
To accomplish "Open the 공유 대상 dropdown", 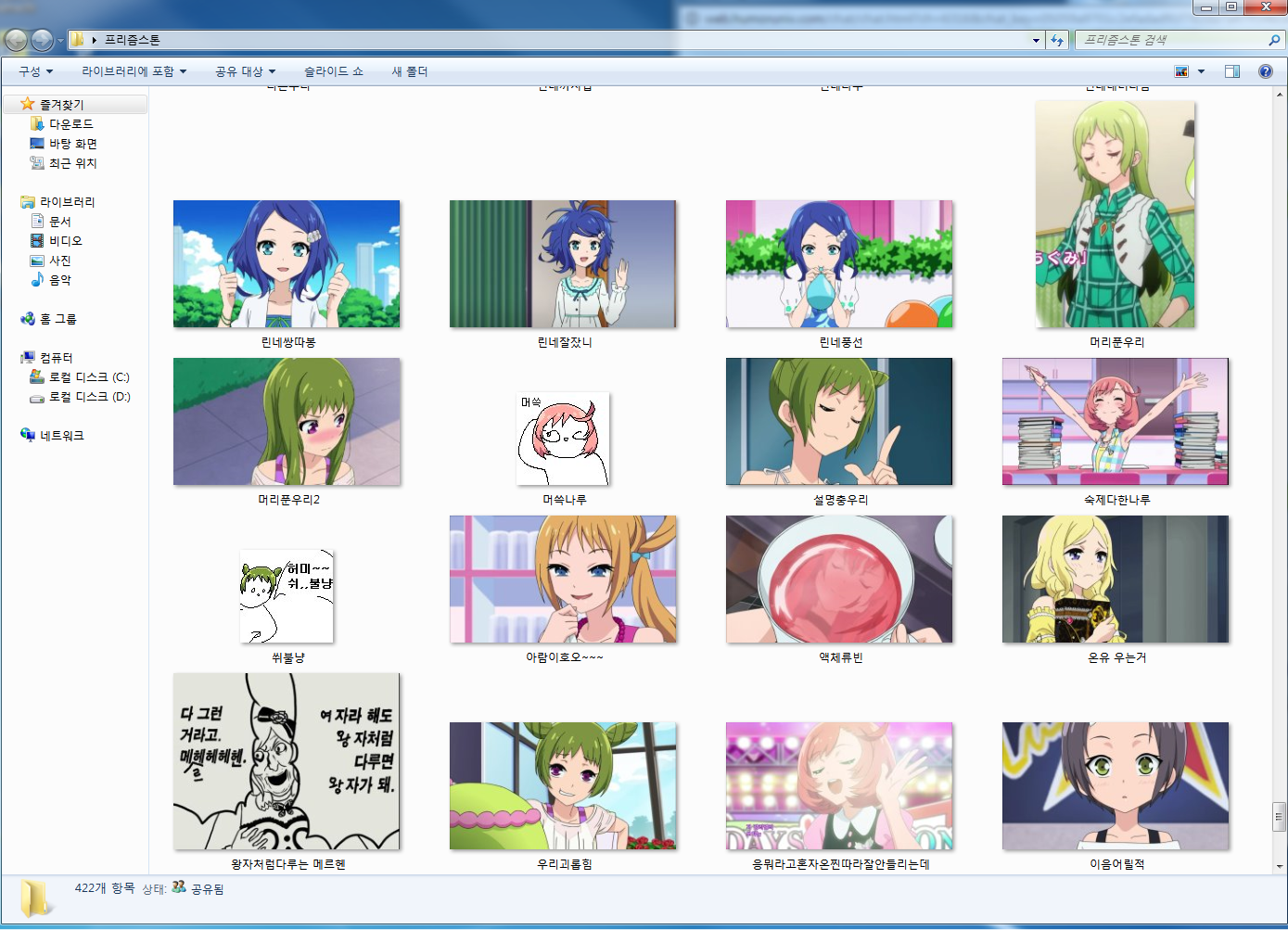I will [245, 71].
